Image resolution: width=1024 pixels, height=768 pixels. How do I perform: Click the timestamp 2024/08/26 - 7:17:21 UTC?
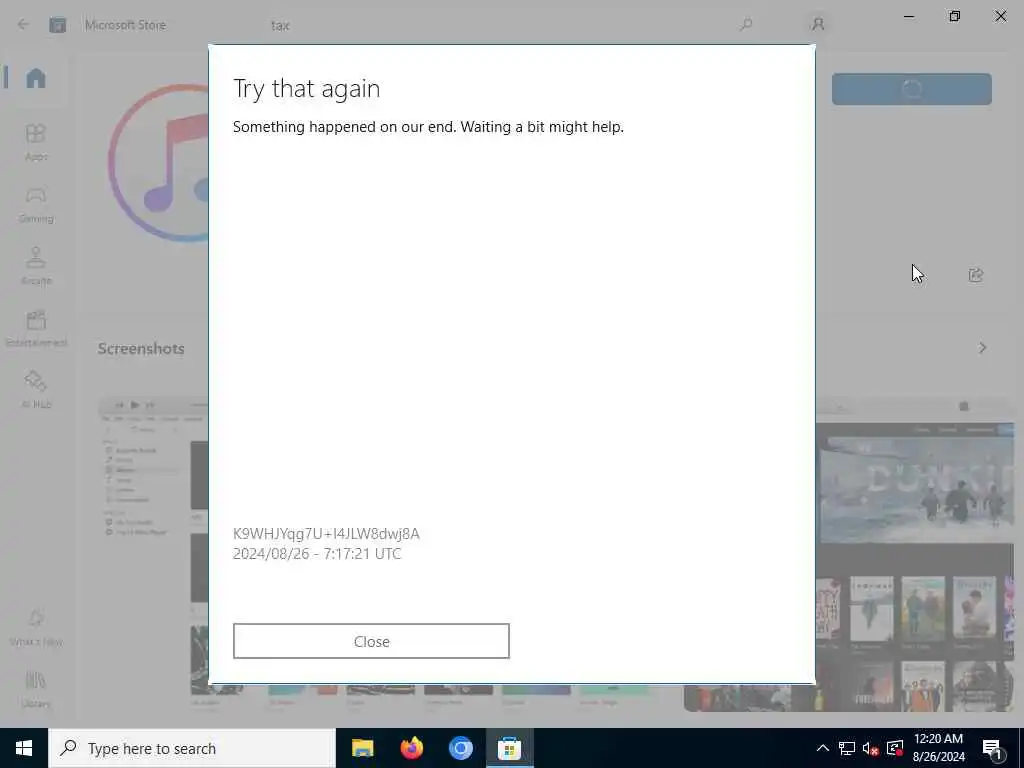(x=317, y=554)
